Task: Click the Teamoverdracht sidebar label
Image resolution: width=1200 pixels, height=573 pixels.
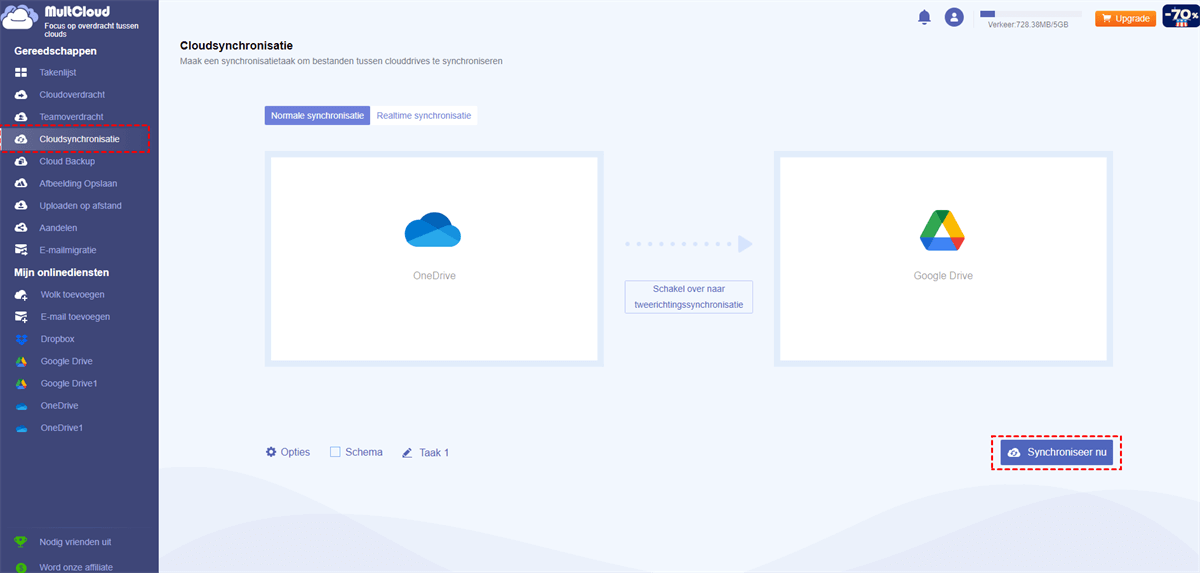Action: [x=72, y=117]
